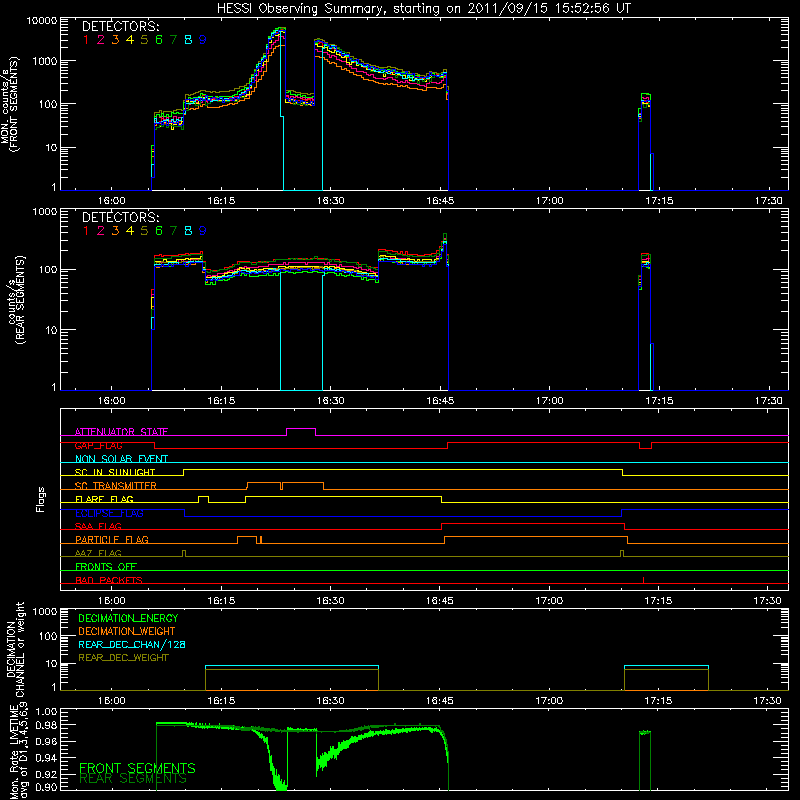Click the FLARE_FLAG label

[104, 499]
